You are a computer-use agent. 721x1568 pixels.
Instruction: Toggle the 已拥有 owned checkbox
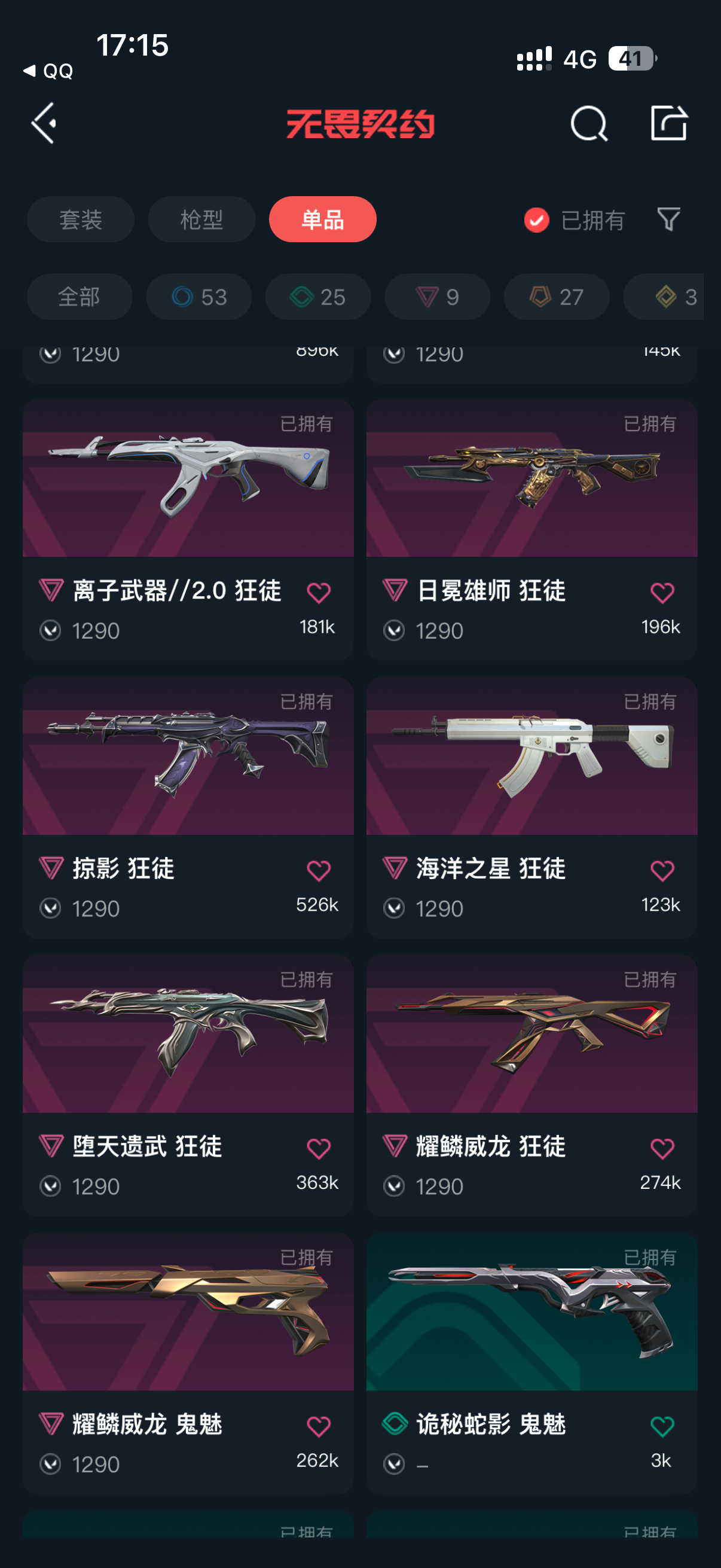(x=536, y=219)
